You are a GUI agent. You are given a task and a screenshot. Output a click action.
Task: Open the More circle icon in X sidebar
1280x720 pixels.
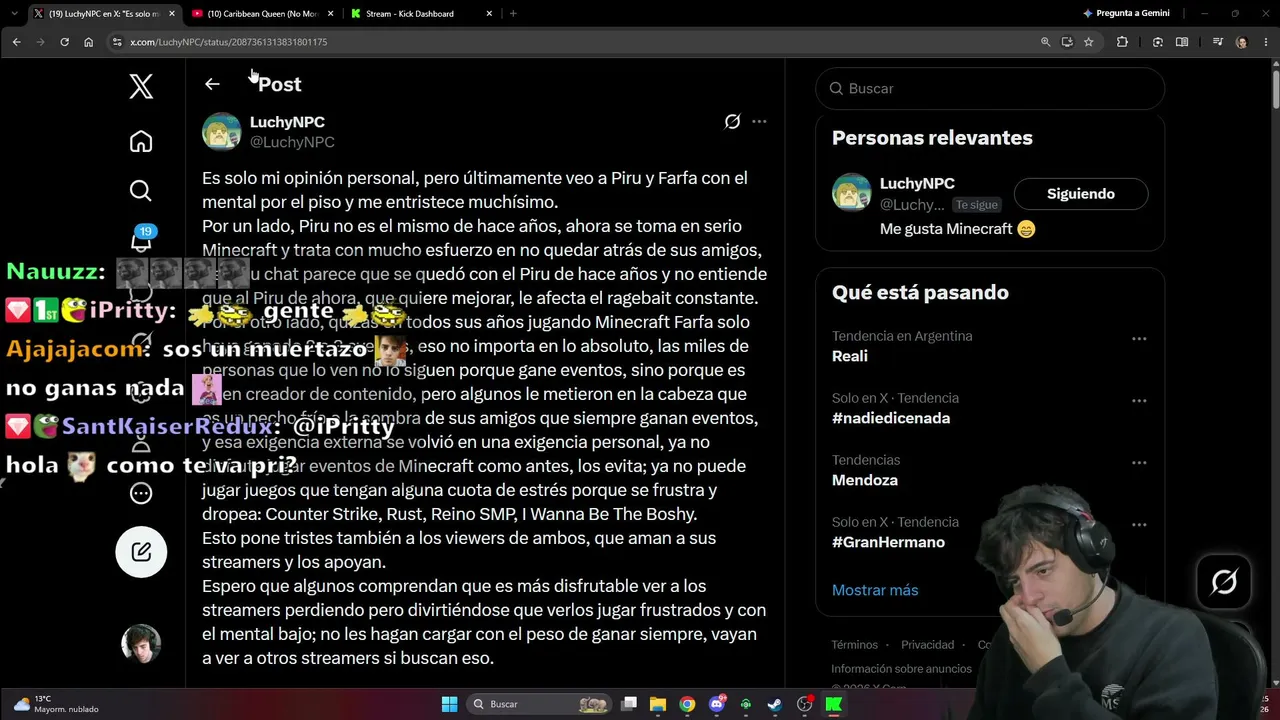point(141,493)
